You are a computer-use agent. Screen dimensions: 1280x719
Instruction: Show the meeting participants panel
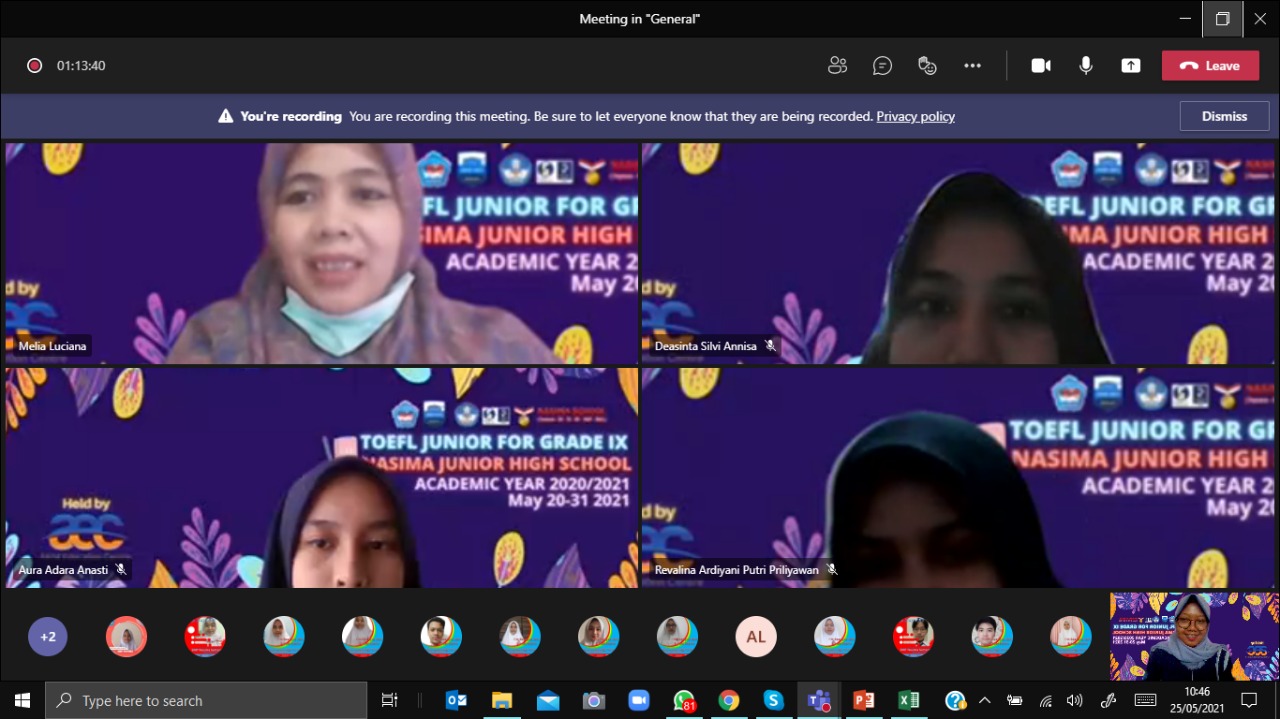(837, 66)
